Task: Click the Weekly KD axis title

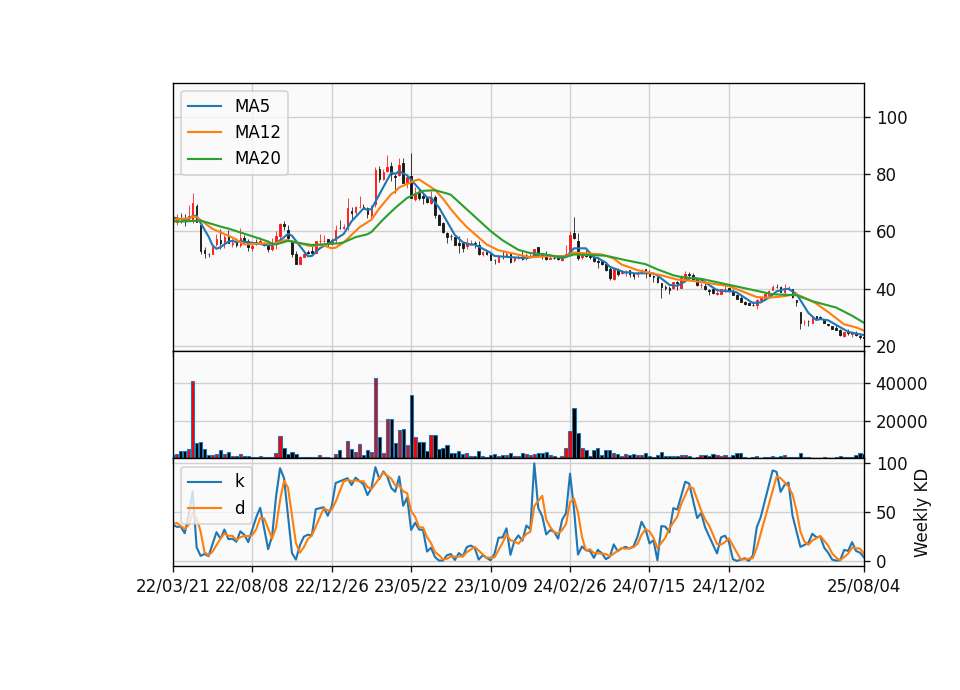Action: coord(920,513)
